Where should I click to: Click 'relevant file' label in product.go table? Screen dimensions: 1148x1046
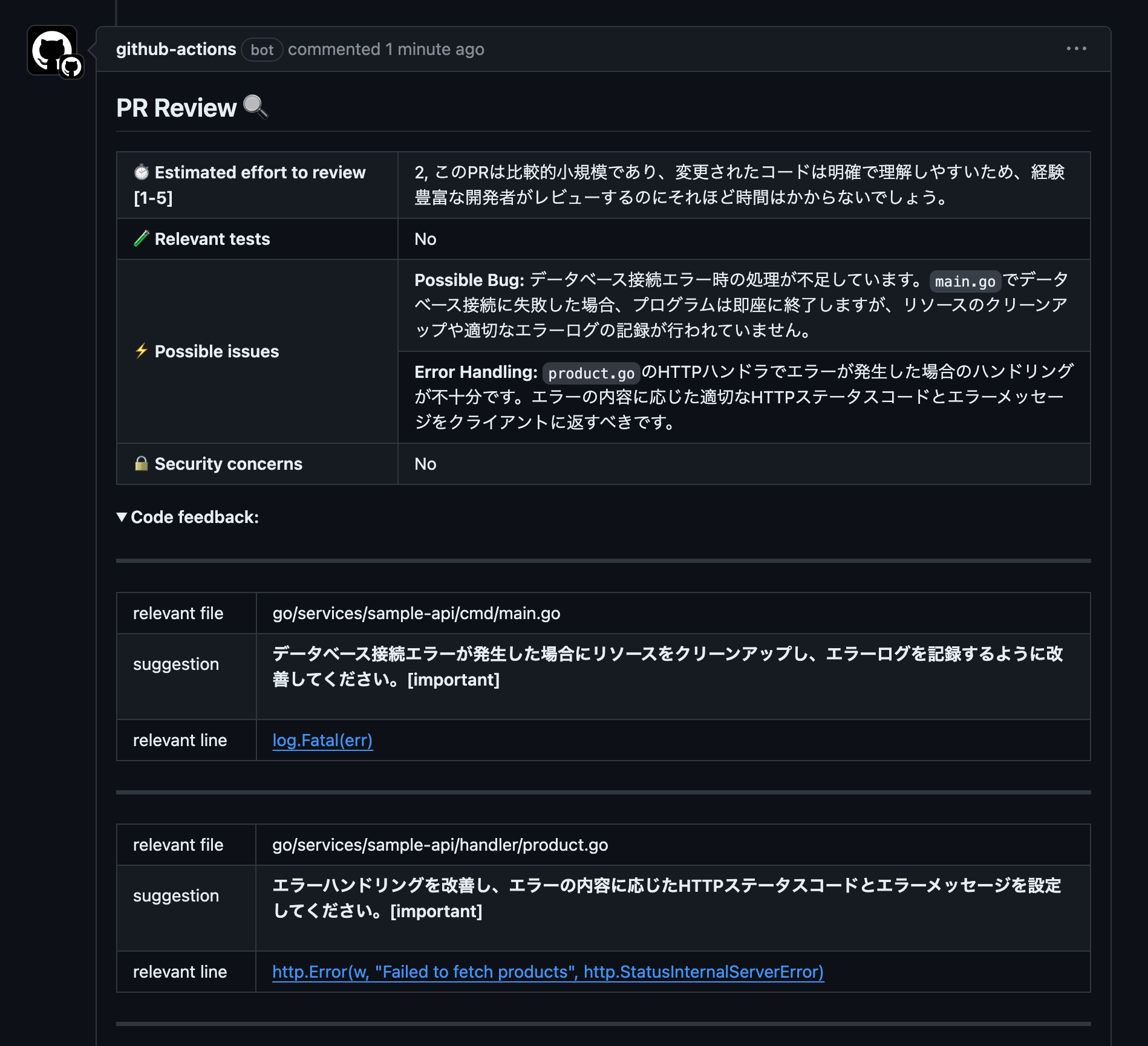coord(178,845)
